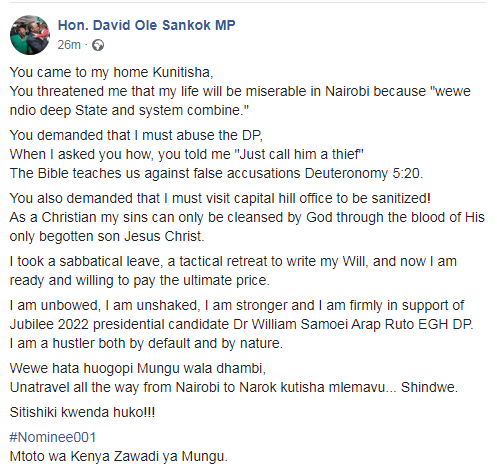The height and width of the screenshot is (468, 497).
Task: Click the 'I am unbowed, I am unshaked' line
Action: point(237,305)
